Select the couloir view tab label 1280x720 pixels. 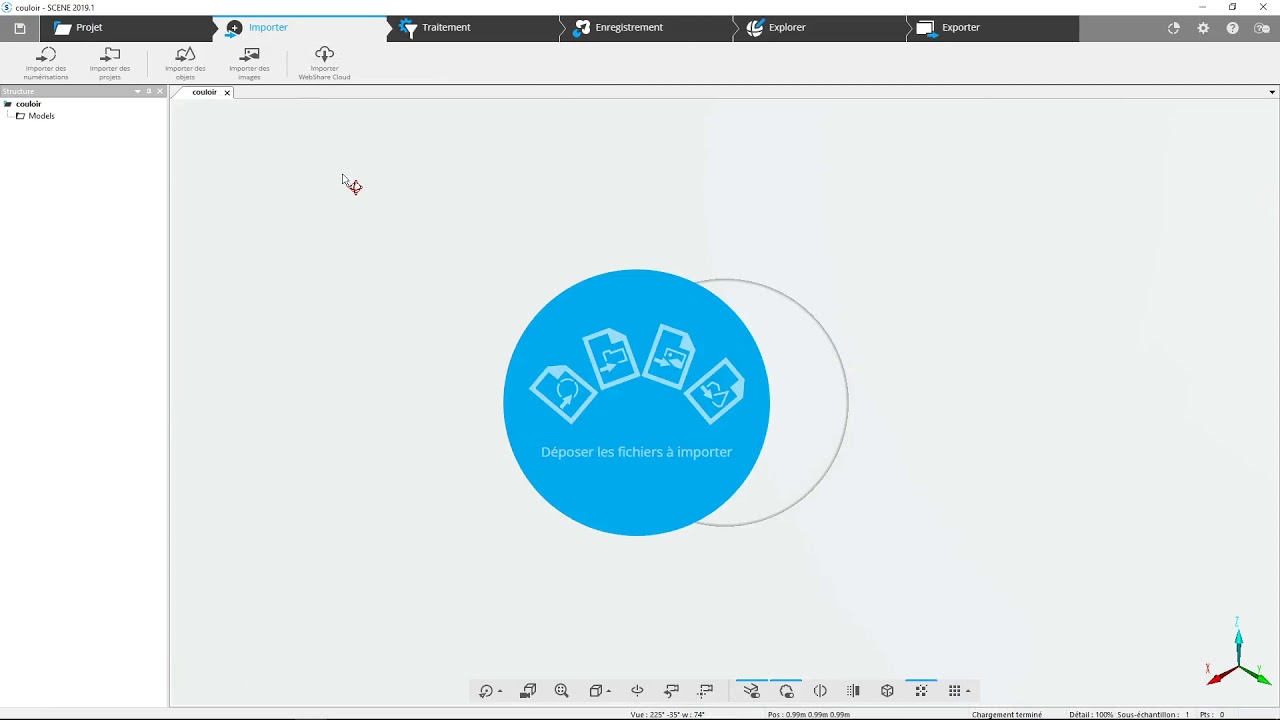(204, 92)
